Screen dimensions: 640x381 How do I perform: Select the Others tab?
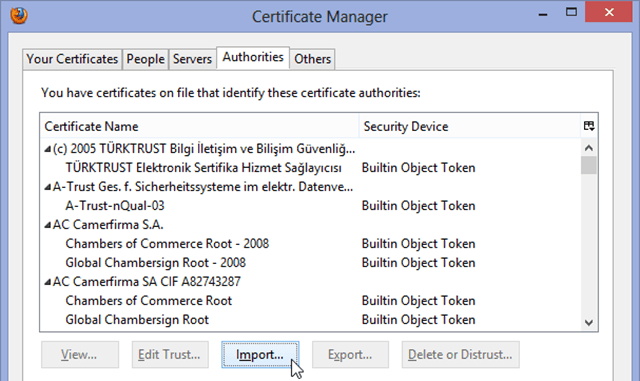coord(313,59)
